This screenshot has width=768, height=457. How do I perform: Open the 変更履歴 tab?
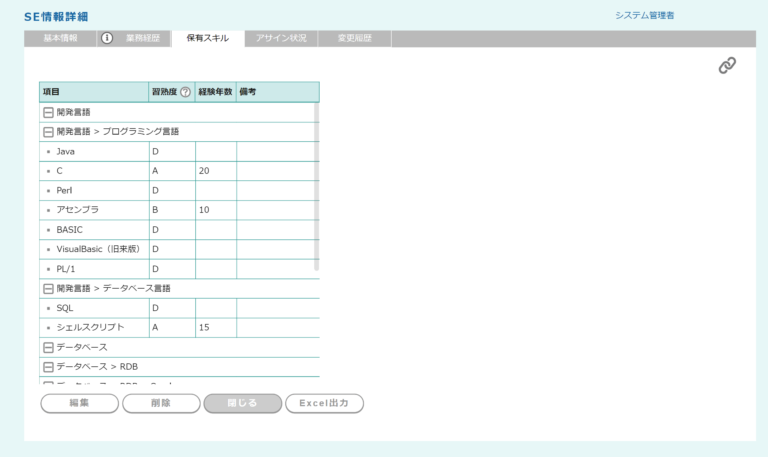354,38
